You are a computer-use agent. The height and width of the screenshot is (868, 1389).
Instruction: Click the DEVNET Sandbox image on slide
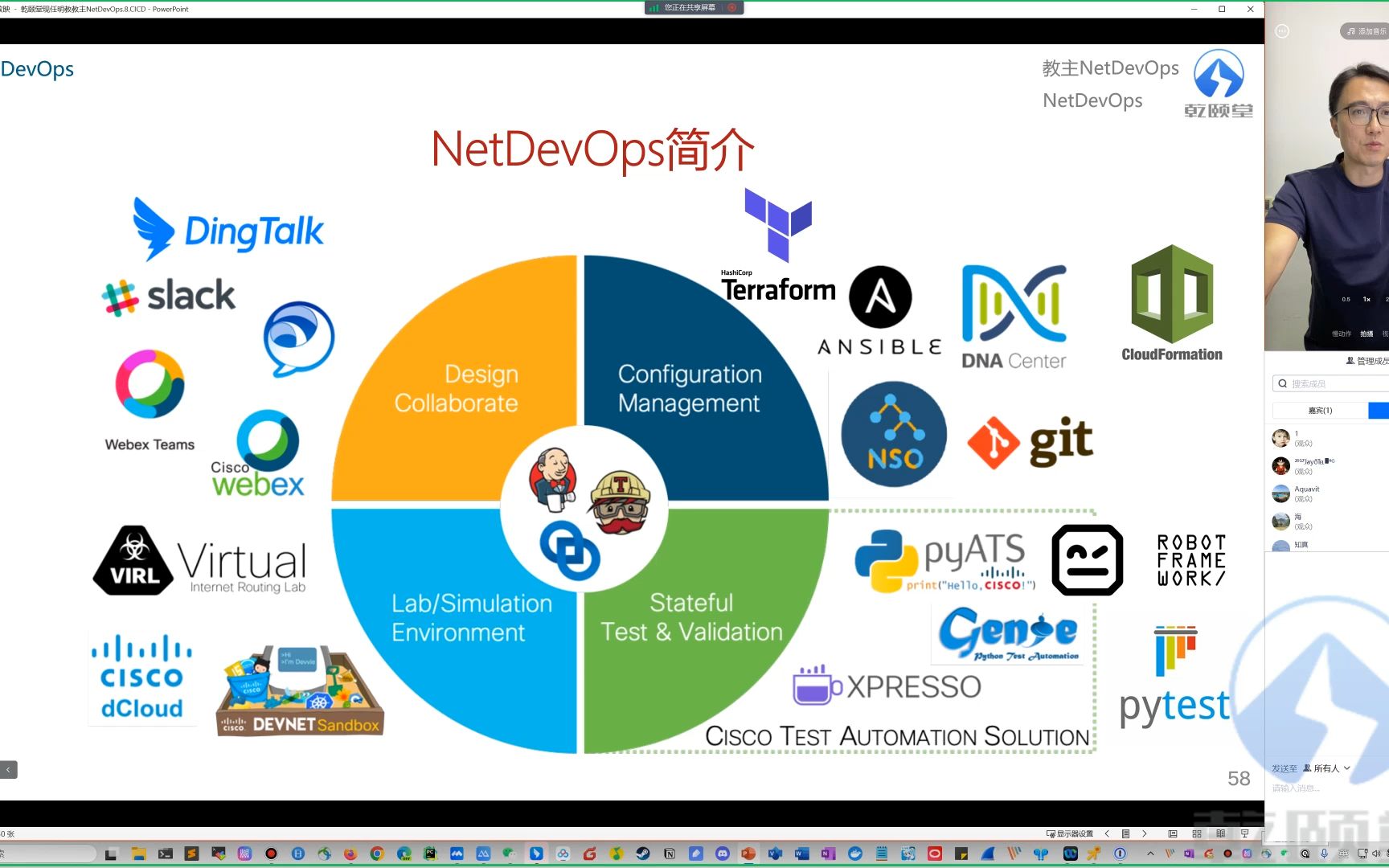pyautogui.click(x=300, y=690)
